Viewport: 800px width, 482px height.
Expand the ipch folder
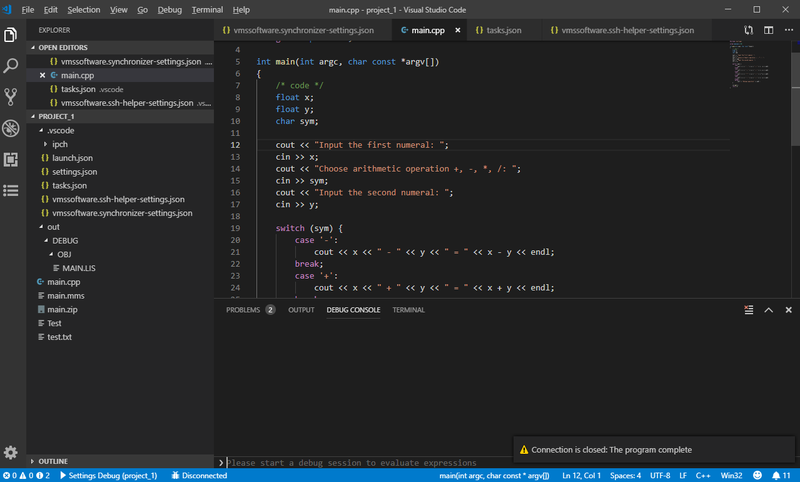click(58, 144)
